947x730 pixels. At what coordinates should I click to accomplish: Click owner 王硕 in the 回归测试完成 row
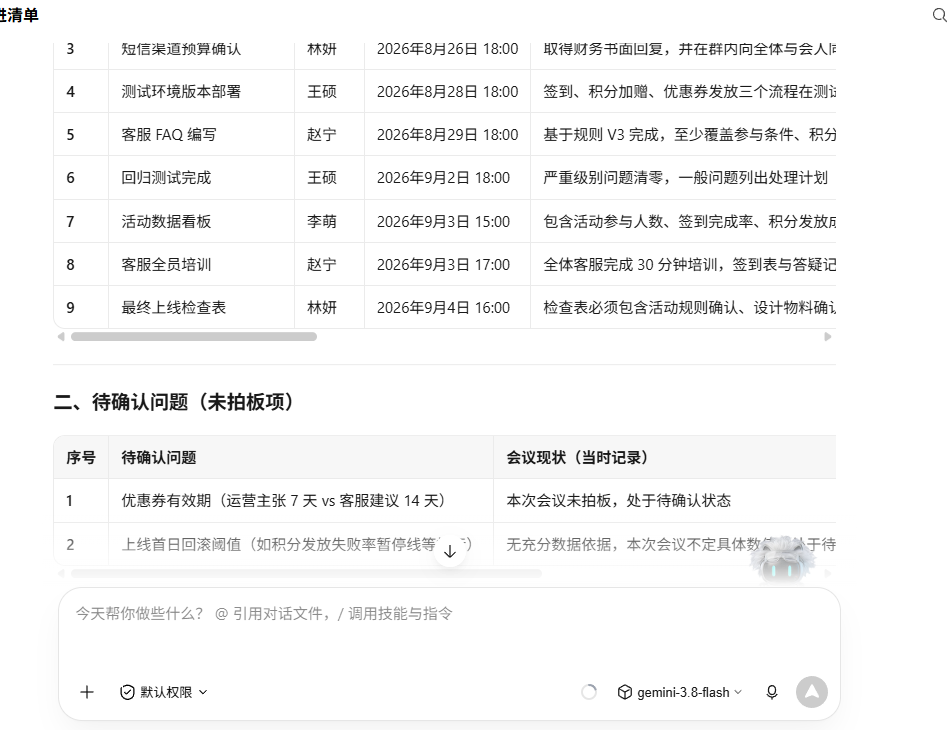(322, 178)
